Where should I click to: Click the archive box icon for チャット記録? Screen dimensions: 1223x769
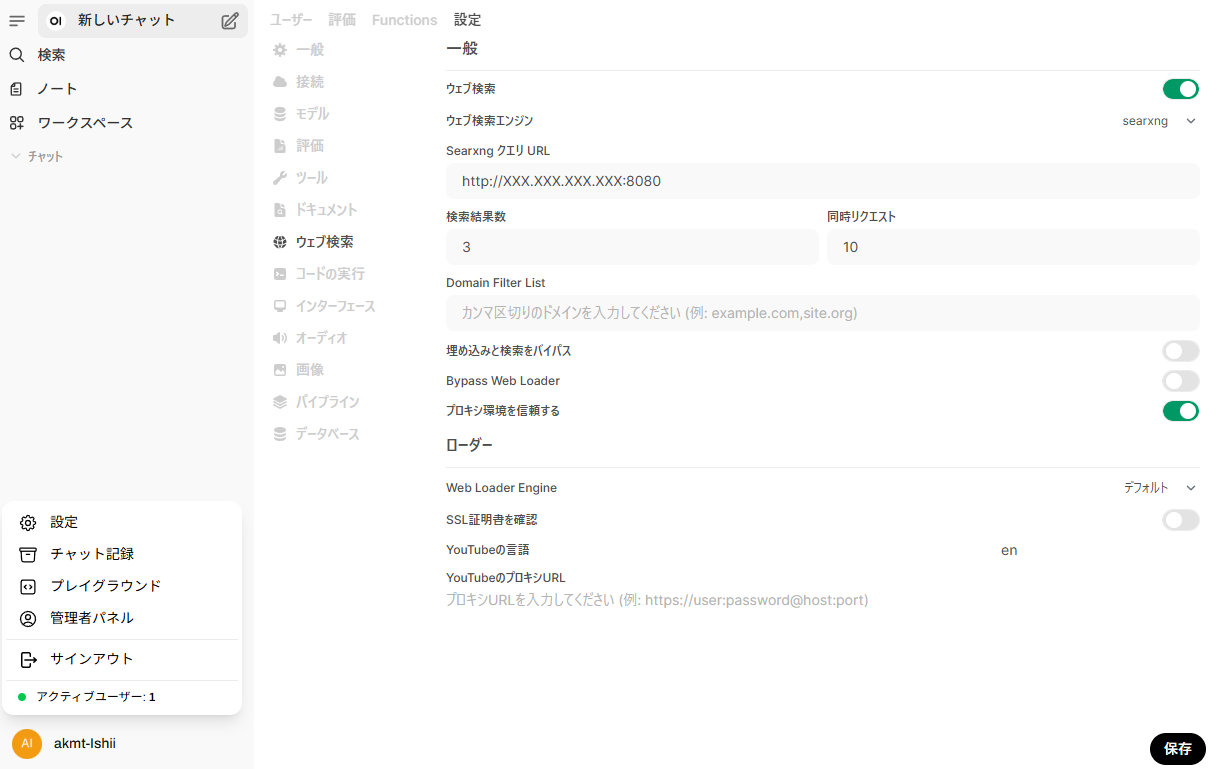pyautogui.click(x=28, y=555)
